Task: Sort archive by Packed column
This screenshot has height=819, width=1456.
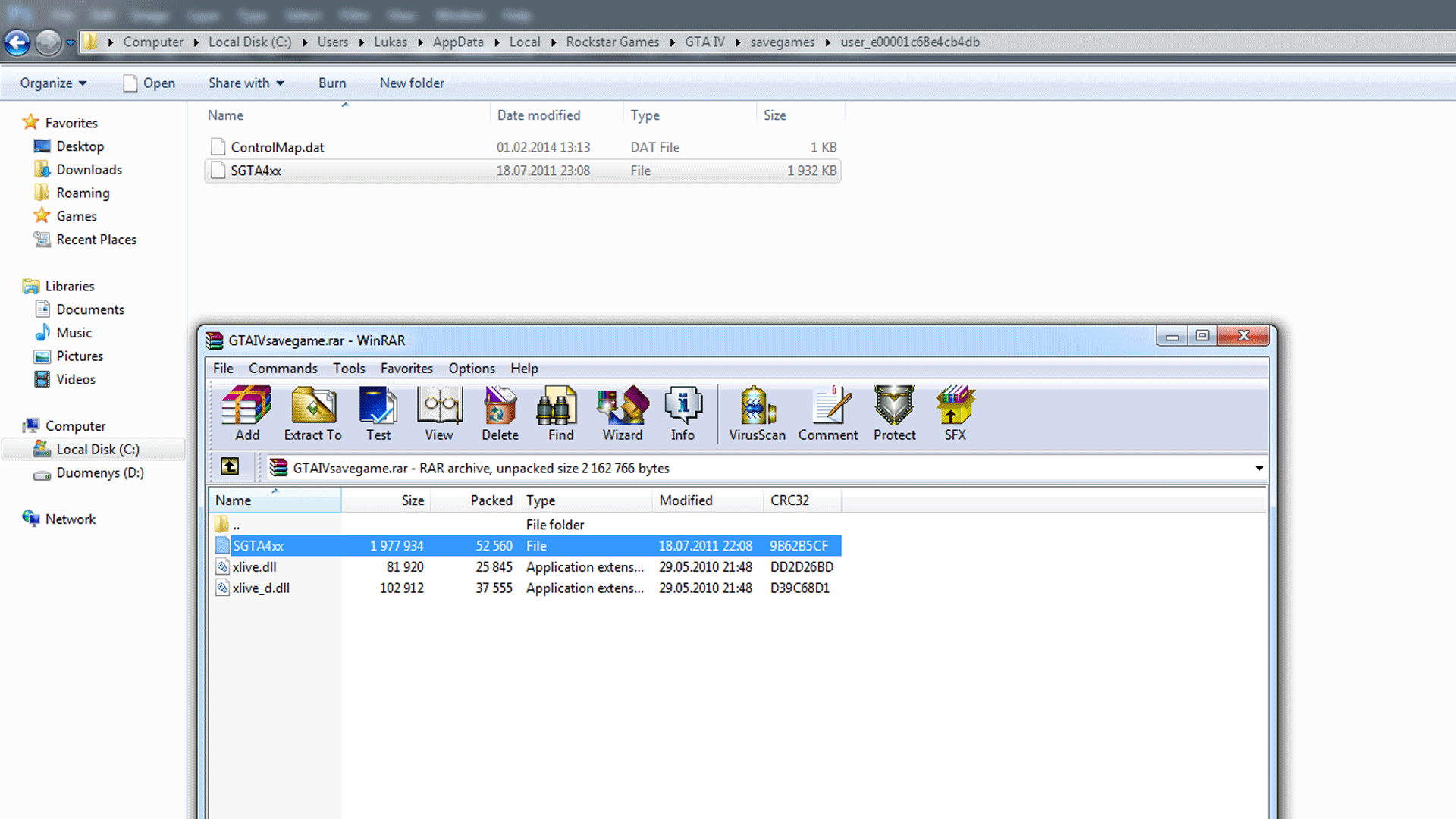Action: coord(475,500)
